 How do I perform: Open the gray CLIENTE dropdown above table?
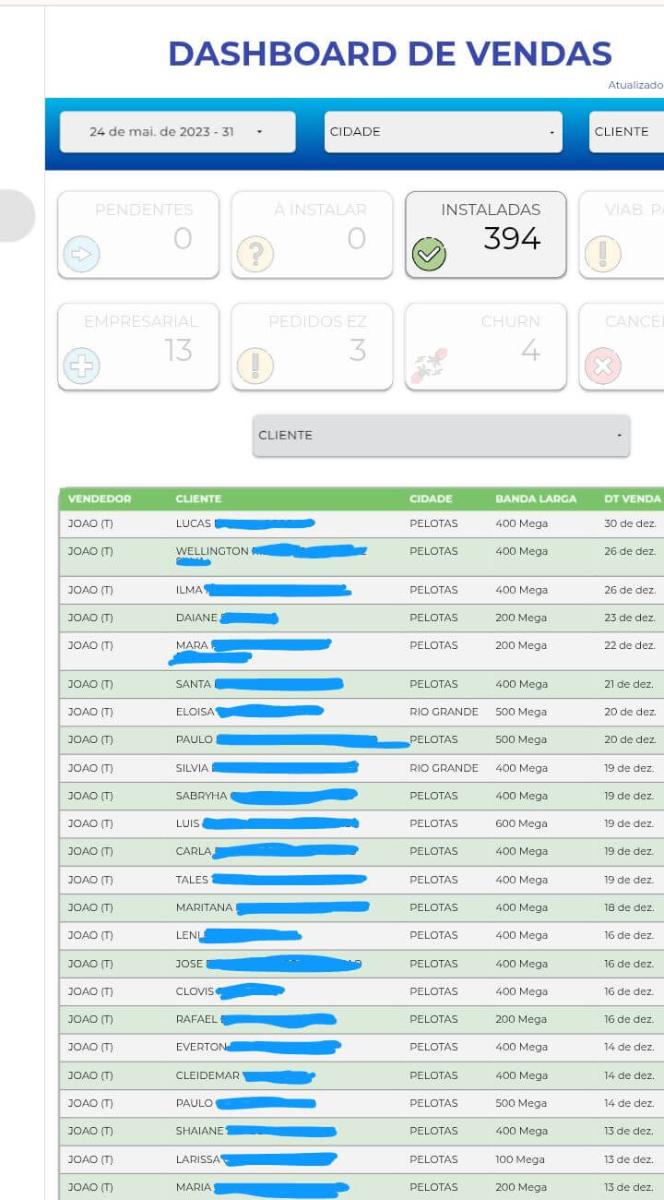coord(441,436)
